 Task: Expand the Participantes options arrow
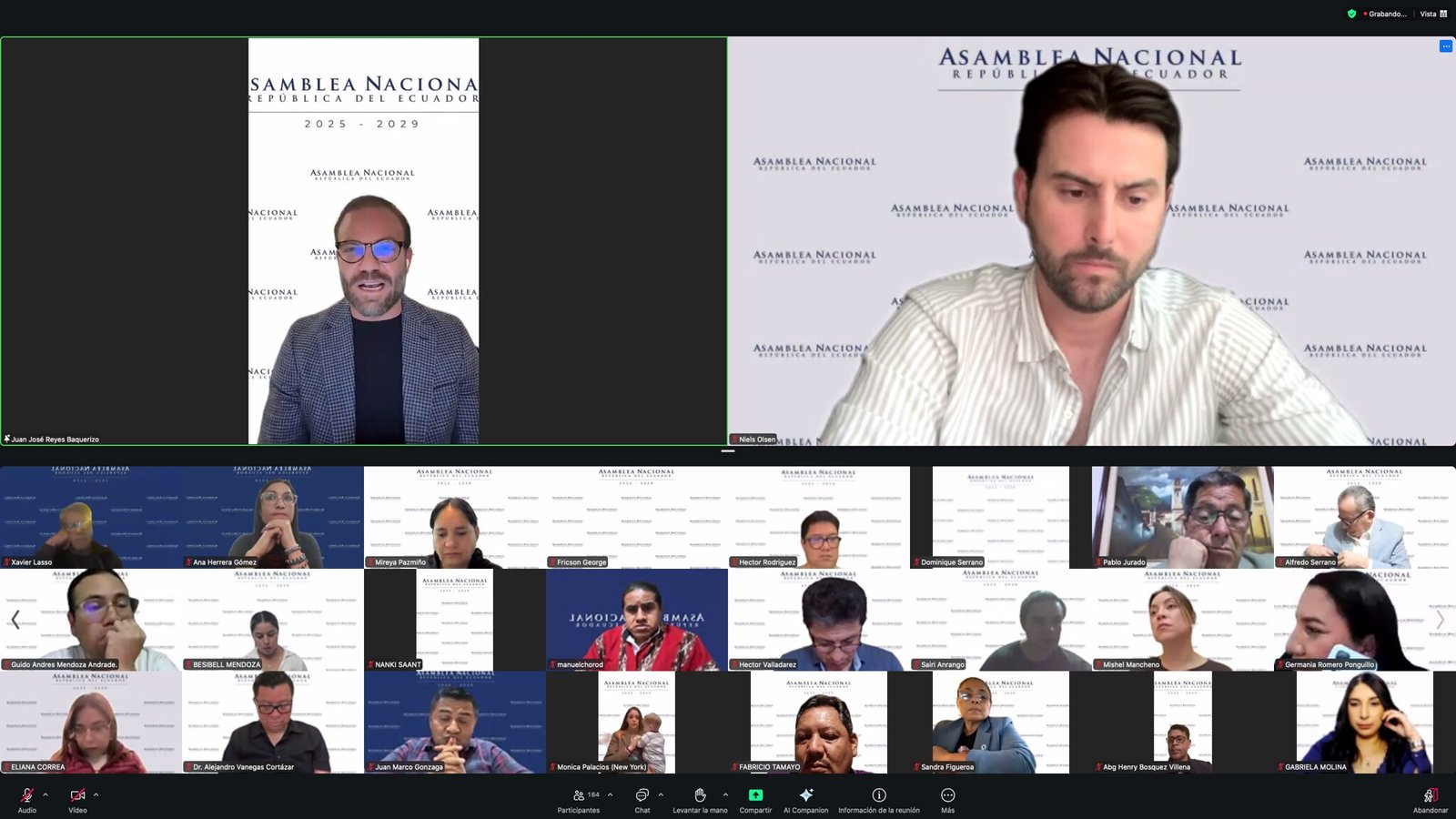(611, 794)
